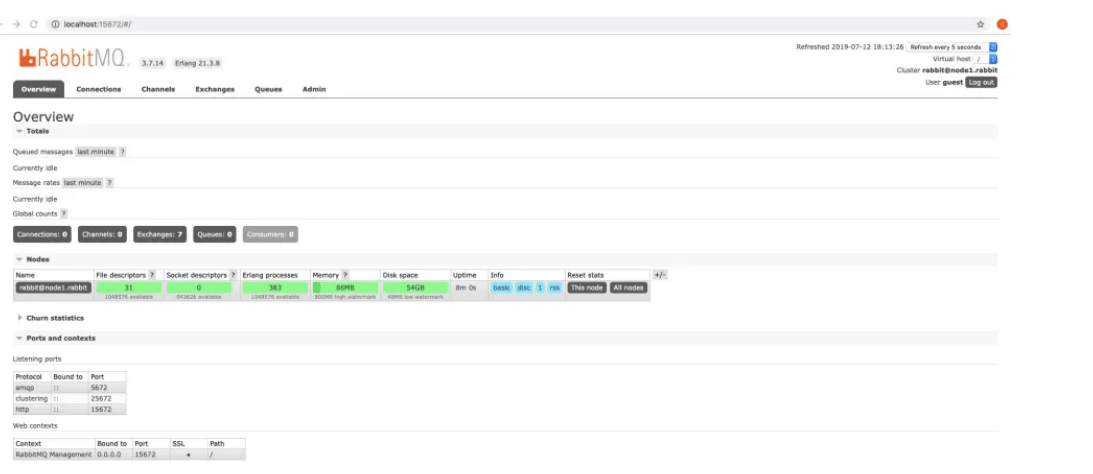
Task: Click the clustering protocol cell
Action: [x=32, y=399]
